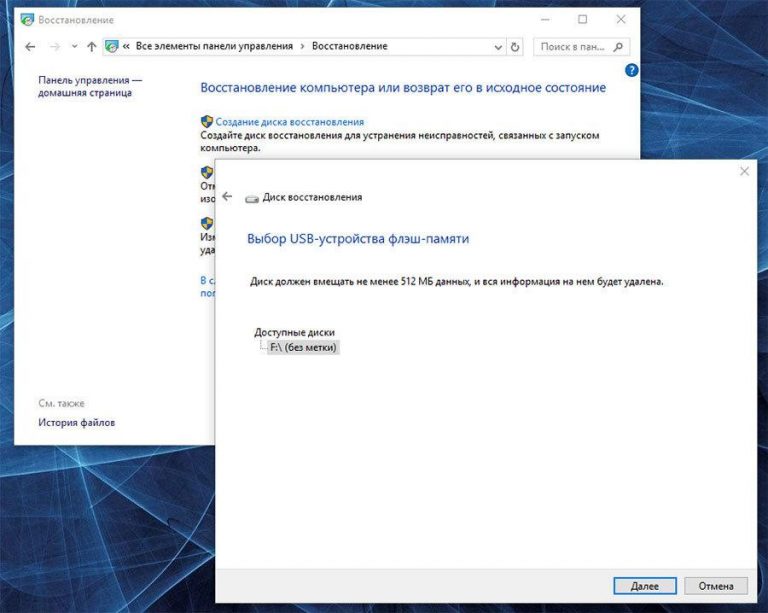Screen dimensions: 768x613
Task: Click the Восстановление icon in the title bar
Action: 26,19
